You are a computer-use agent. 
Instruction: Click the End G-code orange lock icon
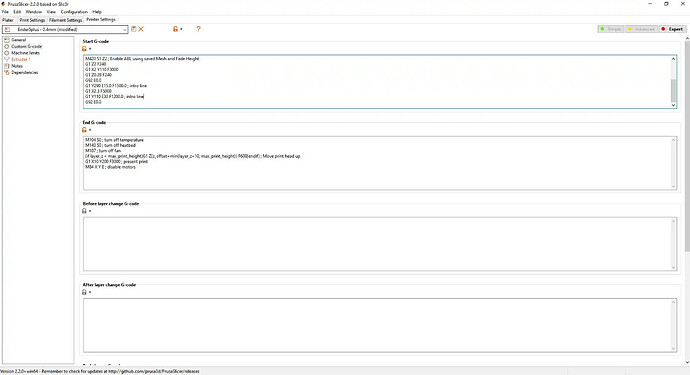coord(84,130)
